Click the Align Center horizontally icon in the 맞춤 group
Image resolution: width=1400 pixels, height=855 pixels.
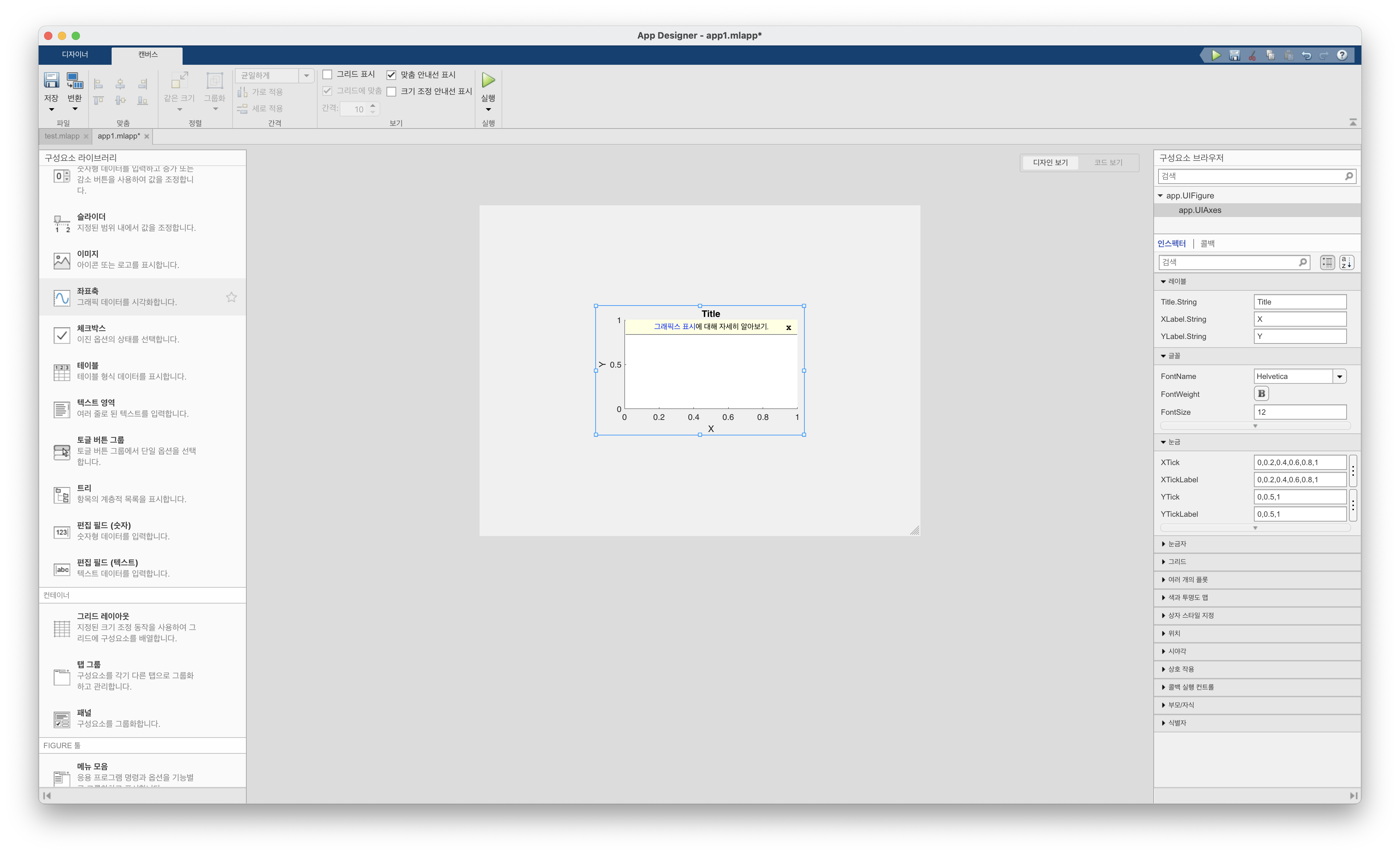(121, 84)
